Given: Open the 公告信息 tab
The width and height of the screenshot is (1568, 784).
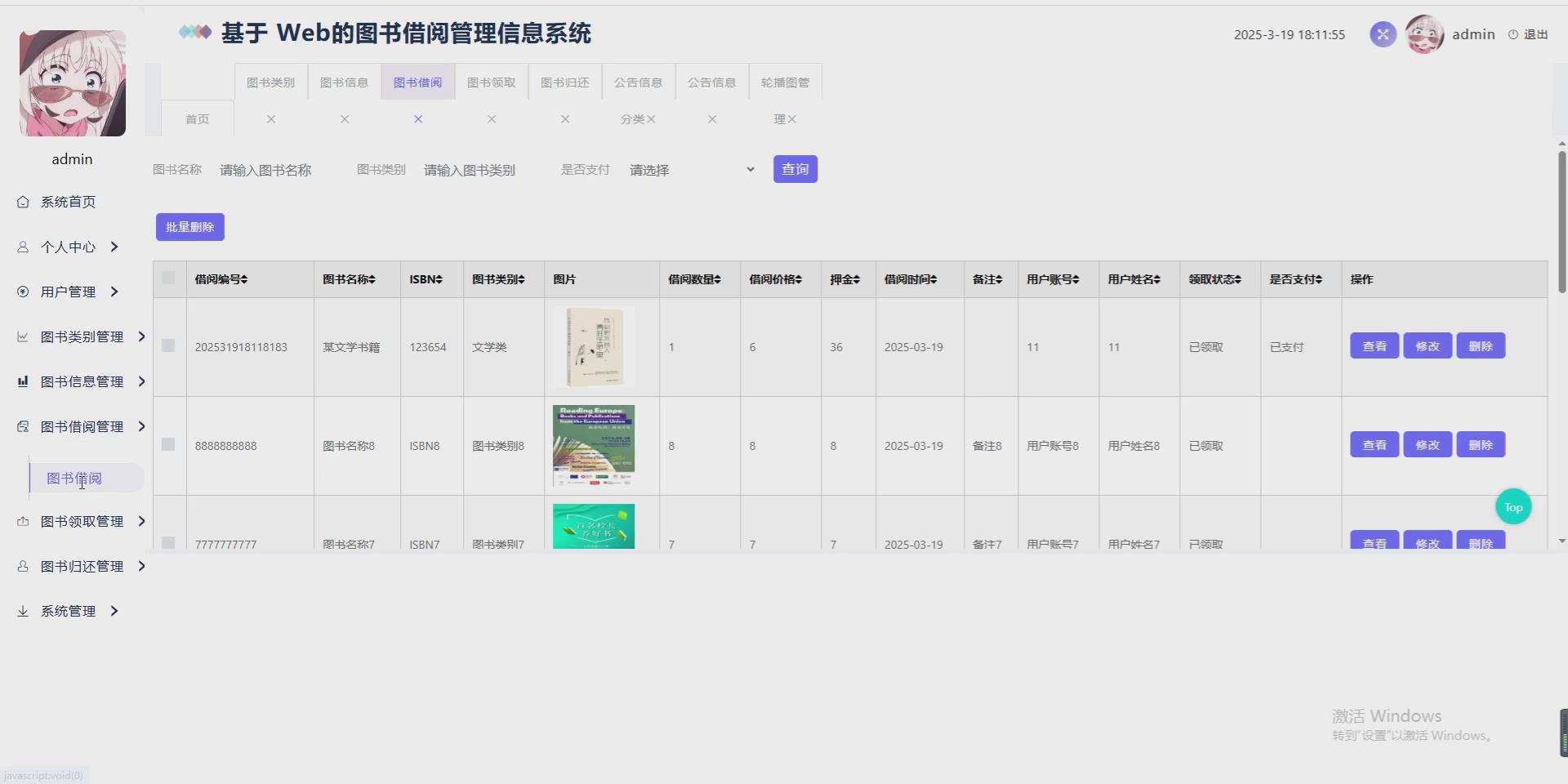Looking at the screenshot, I should (638, 81).
